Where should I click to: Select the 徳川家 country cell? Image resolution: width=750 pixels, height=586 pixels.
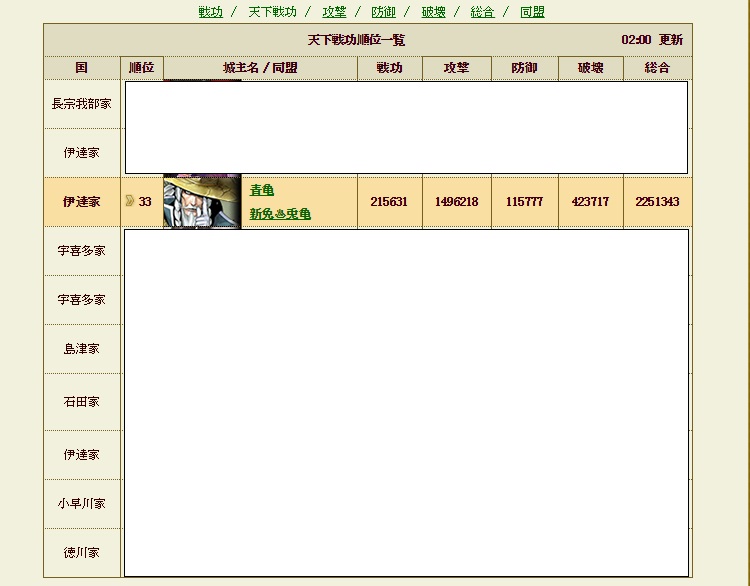[82, 553]
